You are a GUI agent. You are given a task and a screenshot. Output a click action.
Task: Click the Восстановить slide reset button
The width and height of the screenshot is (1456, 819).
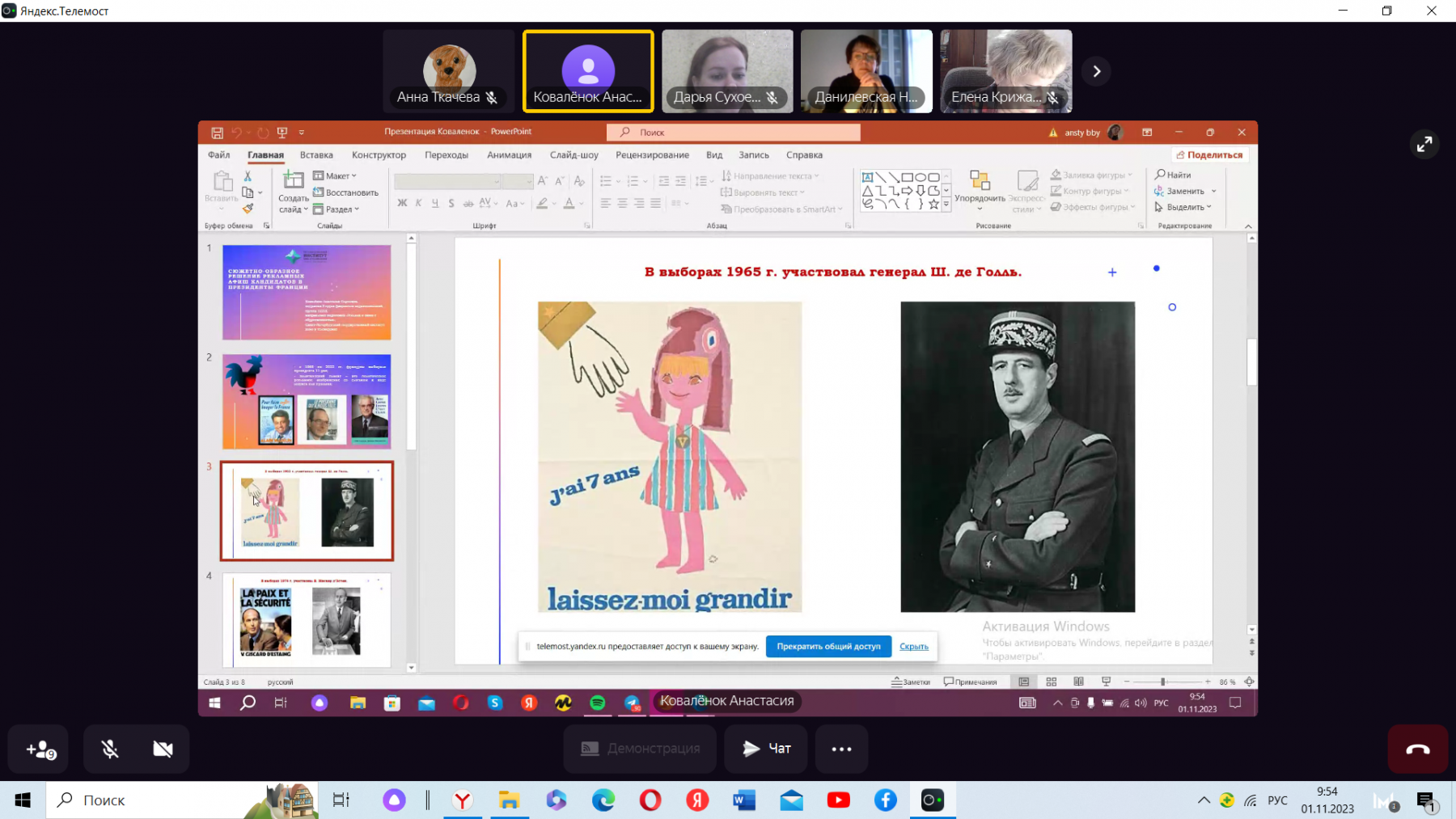click(x=346, y=192)
